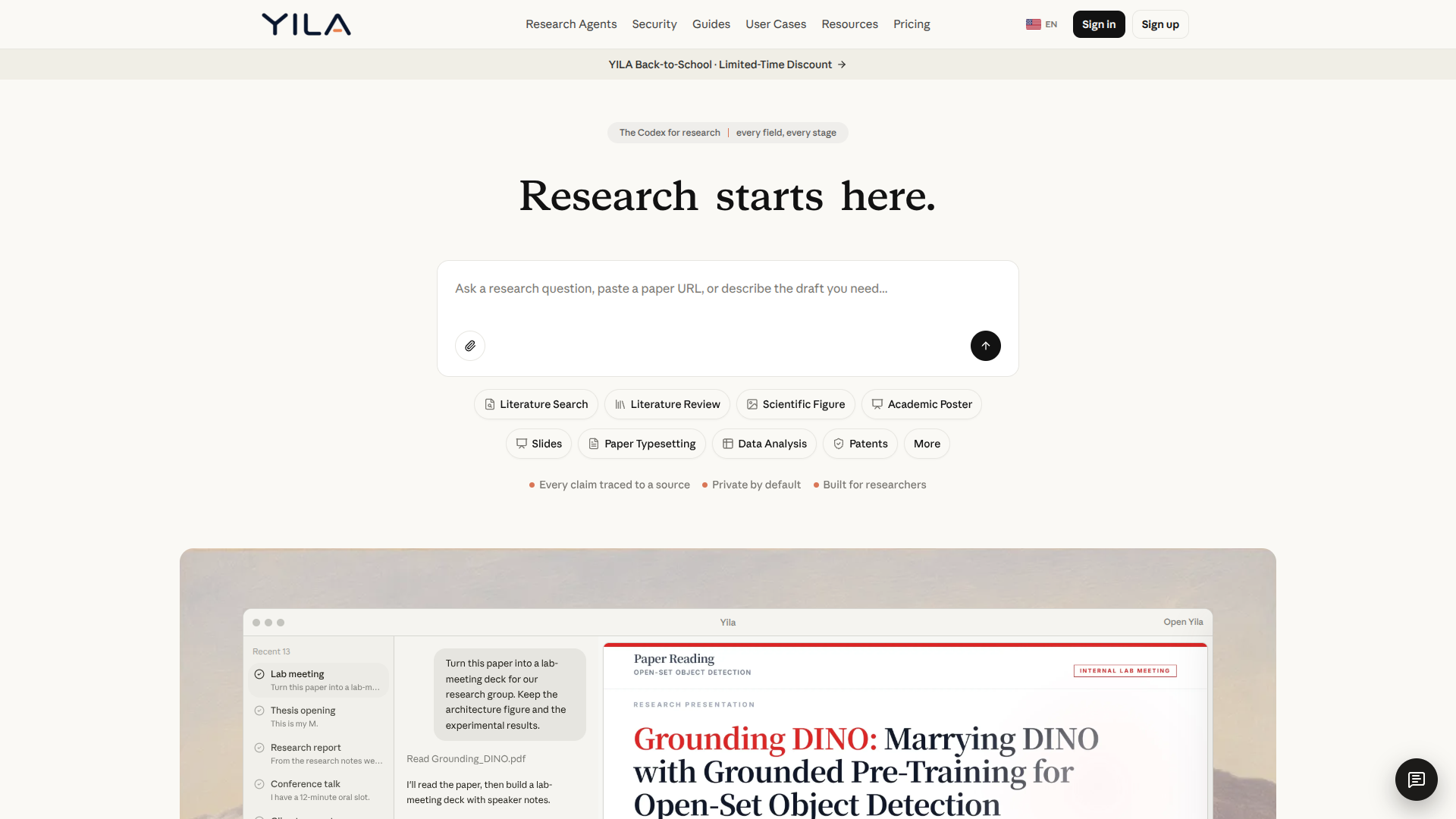Open the chat widget icon
1456x819 pixels.
pos(1417,780)
